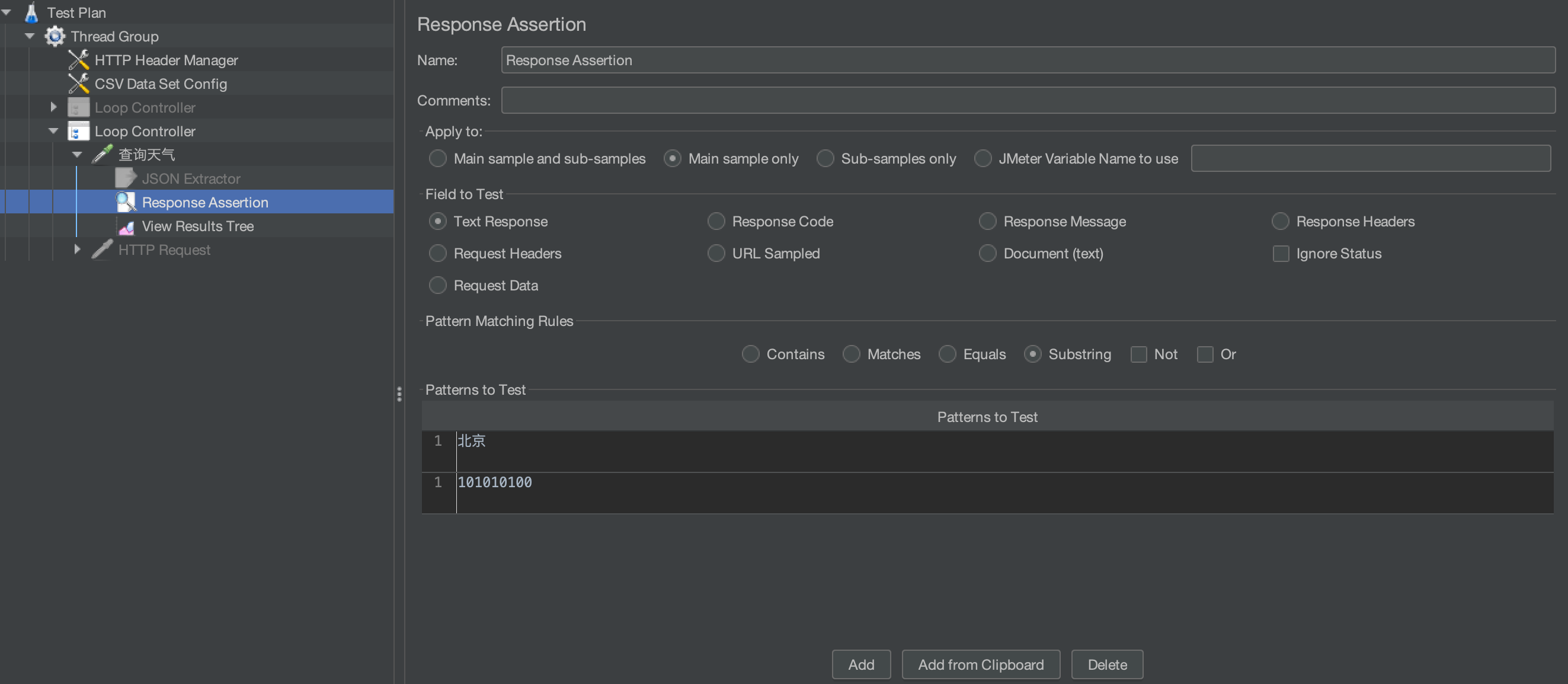Click Add from Clipboard button
This screenshot has width=1568, height=684.
pyautogui.click(x=981, y=664)
